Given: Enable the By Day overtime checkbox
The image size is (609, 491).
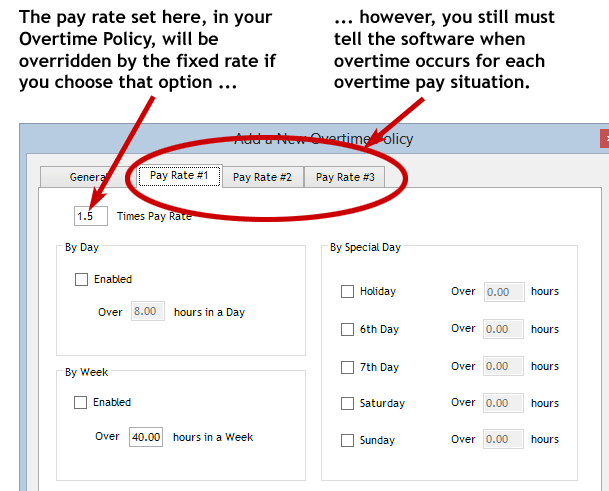Looking at the screenshot, I should pyautogui.click(x=81, y=280).
